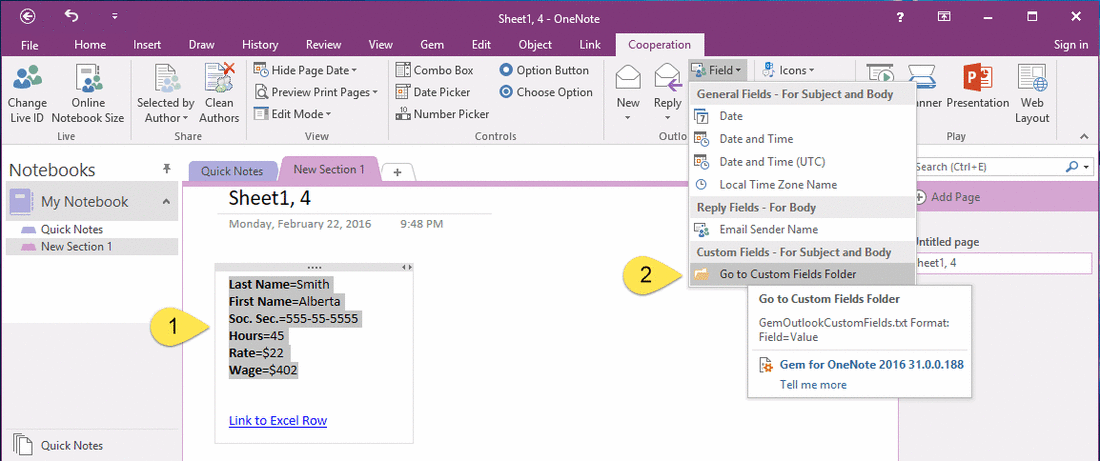Click Gem for OneNote 2016 link
The height and width of the screenshot is (461, 1100).
click(x=871, y=365)
